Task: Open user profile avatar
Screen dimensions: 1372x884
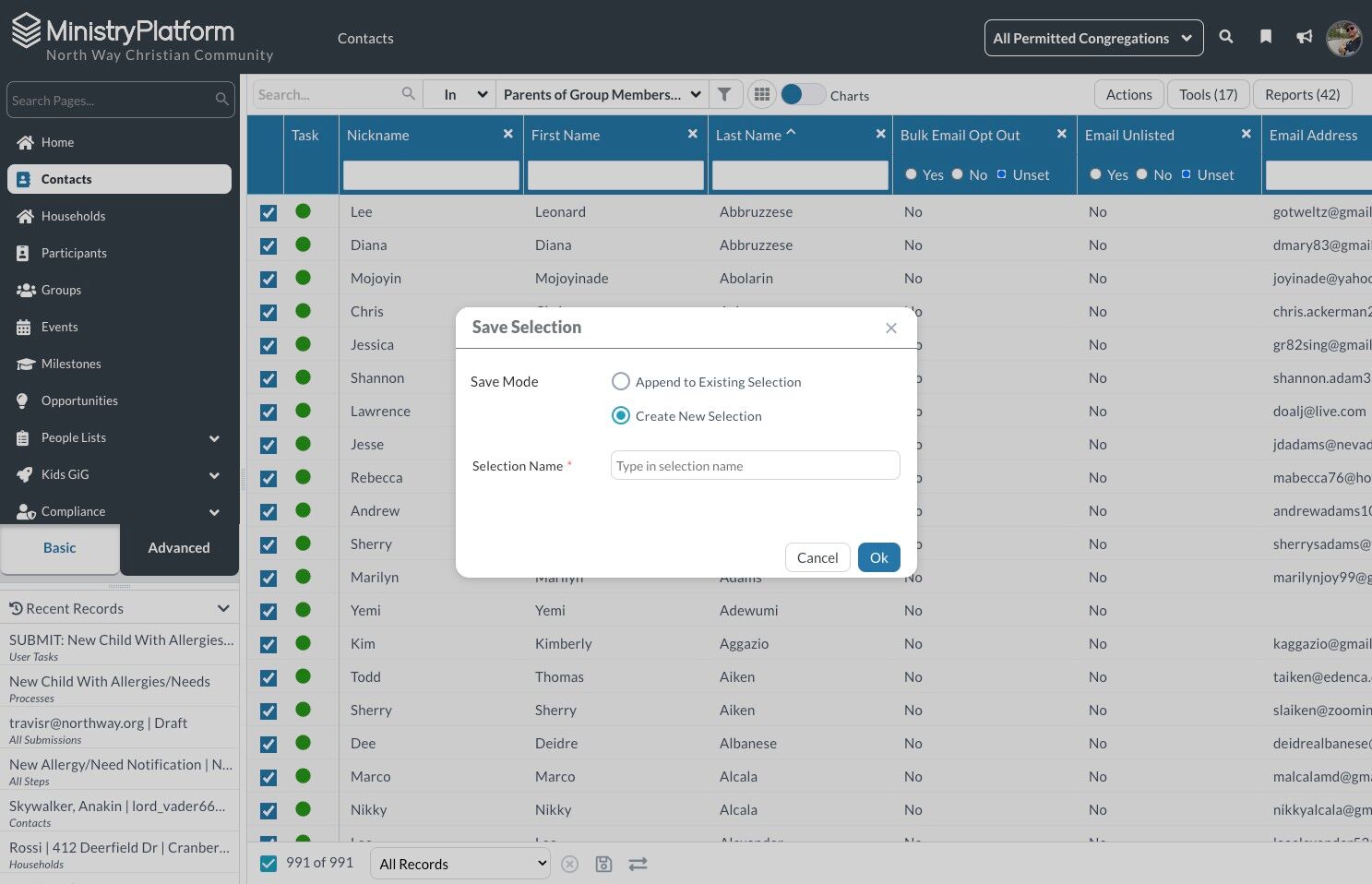Action: tap(1343, 38)
